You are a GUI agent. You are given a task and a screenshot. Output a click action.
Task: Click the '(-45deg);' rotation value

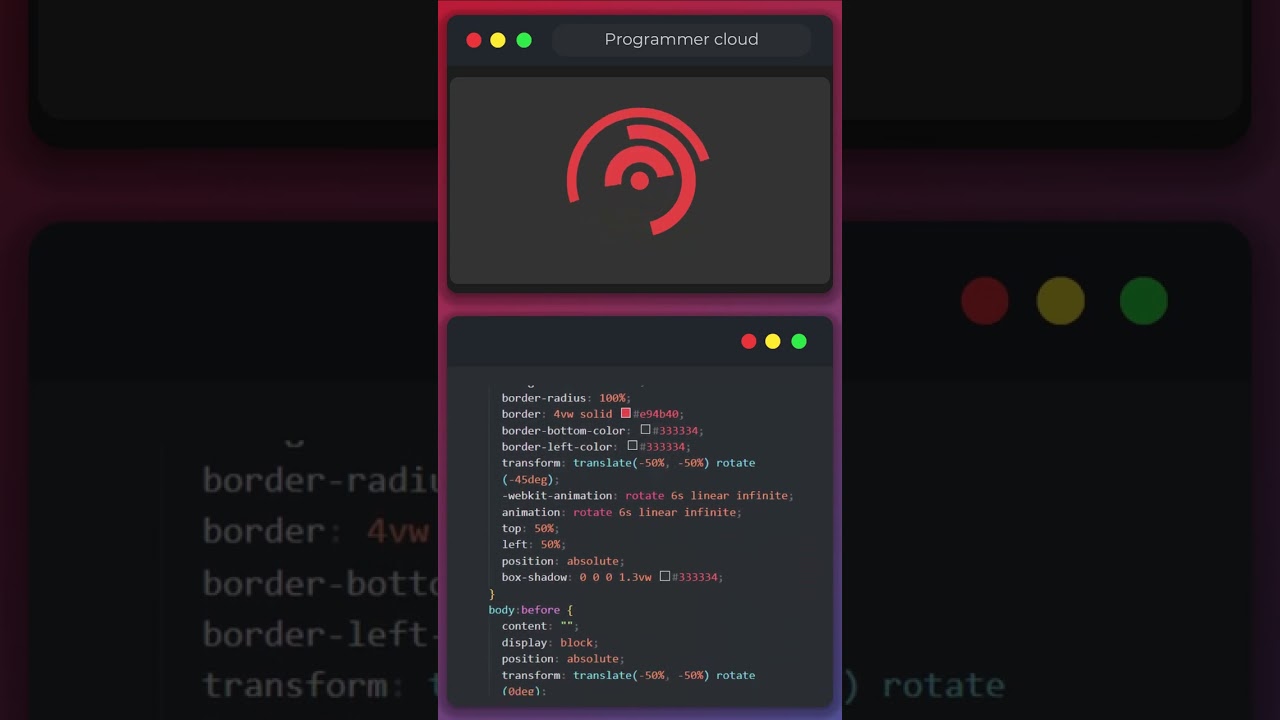531,480
